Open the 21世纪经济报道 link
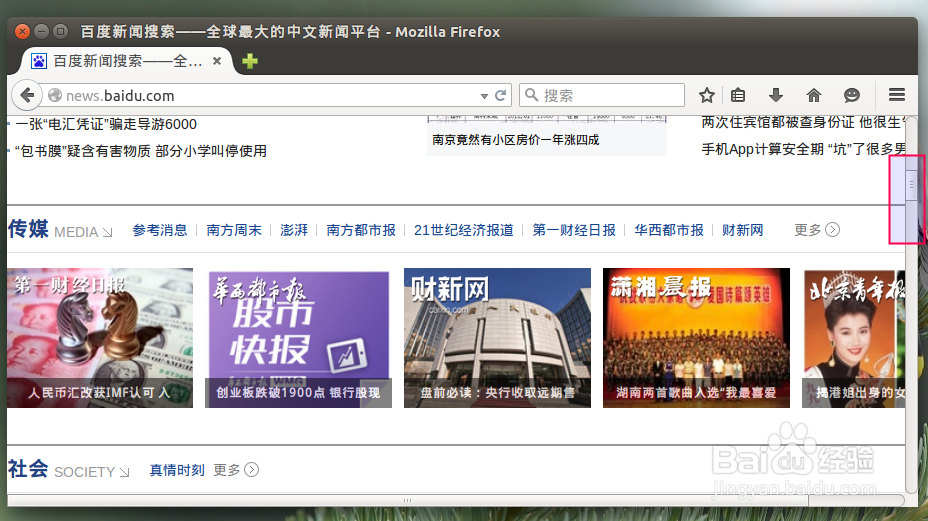 click(x=463, y=230)
